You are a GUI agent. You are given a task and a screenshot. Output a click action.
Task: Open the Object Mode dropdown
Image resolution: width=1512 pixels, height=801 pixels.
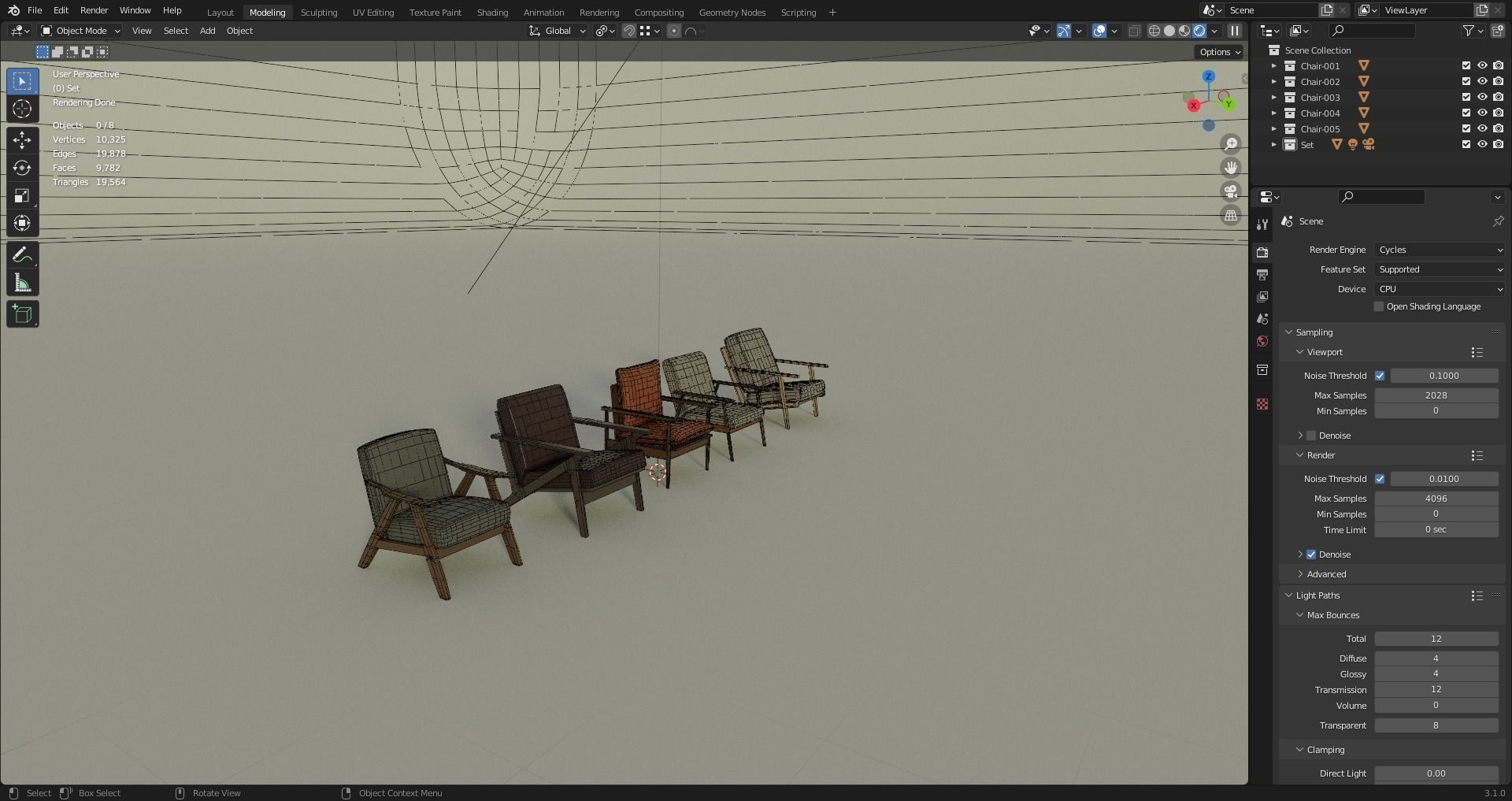coord(80,31)
